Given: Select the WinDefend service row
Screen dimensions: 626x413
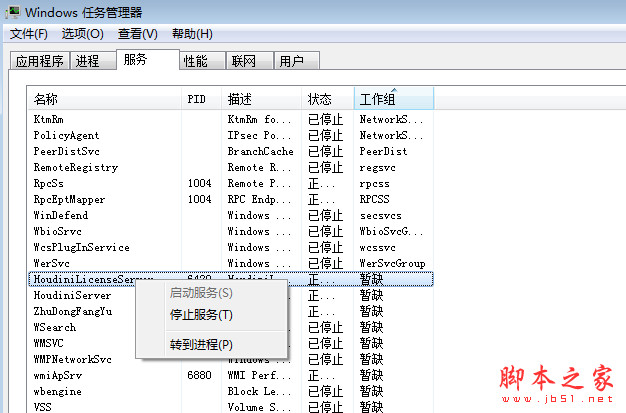Looking at the screenshot, I should [231, 215].
